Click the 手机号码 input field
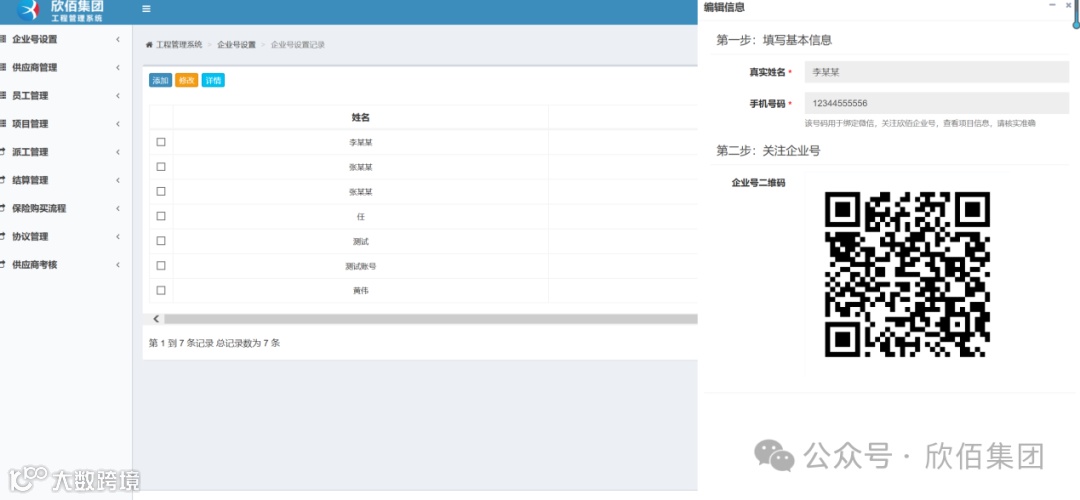The width and height of the screenshot is (1080, 500). 937,103
